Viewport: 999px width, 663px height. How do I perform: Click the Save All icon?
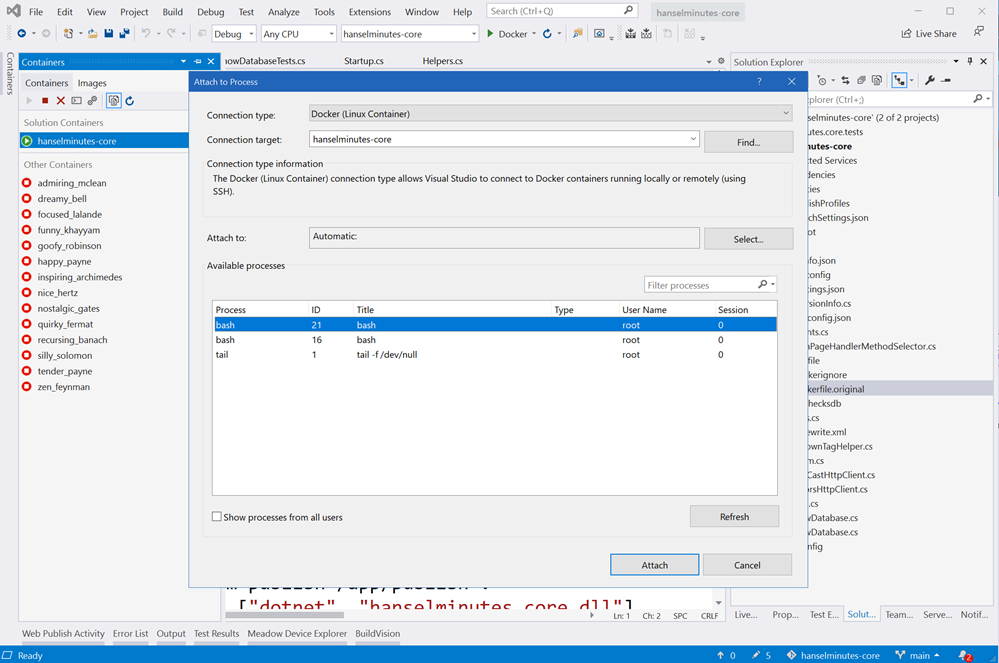[124, 34]
